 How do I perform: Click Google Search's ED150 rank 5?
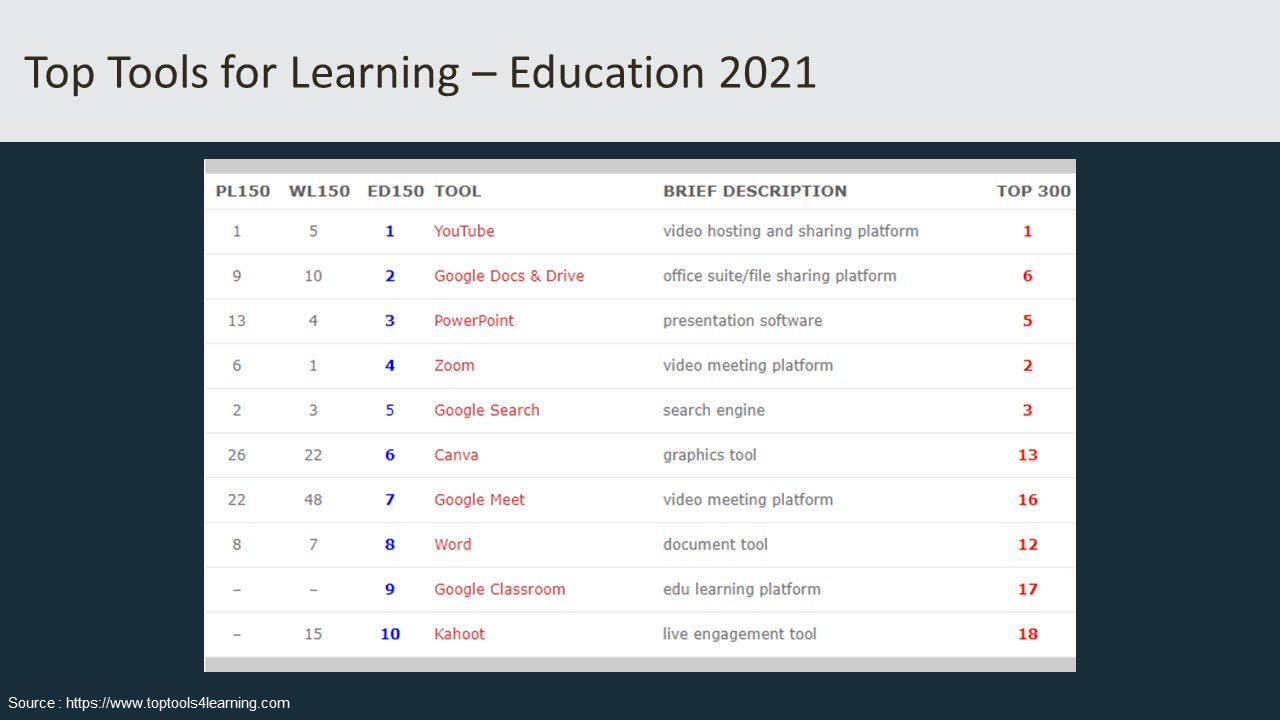click(x=390, y=410)
